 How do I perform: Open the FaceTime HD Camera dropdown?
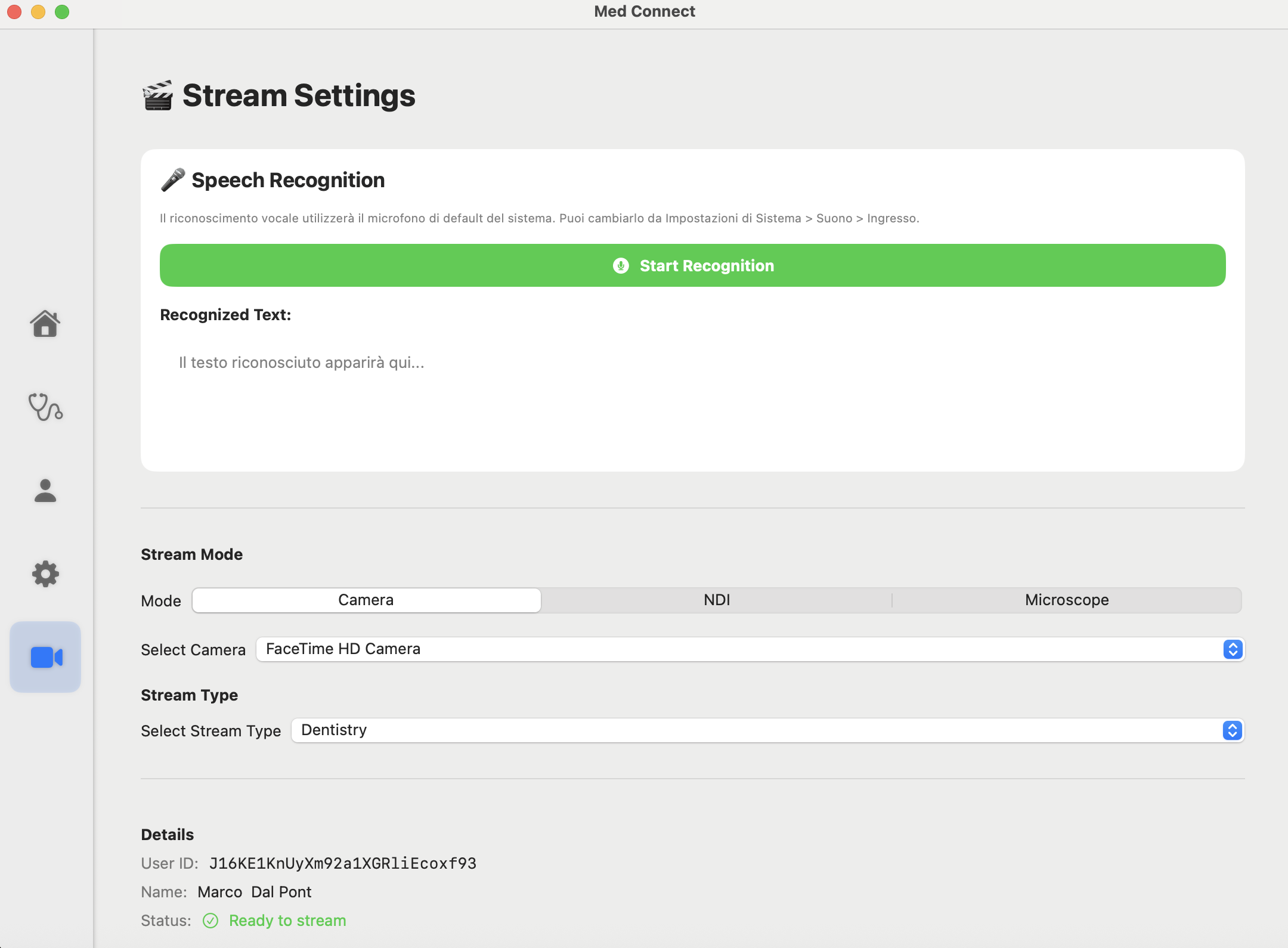click(739, 649)
